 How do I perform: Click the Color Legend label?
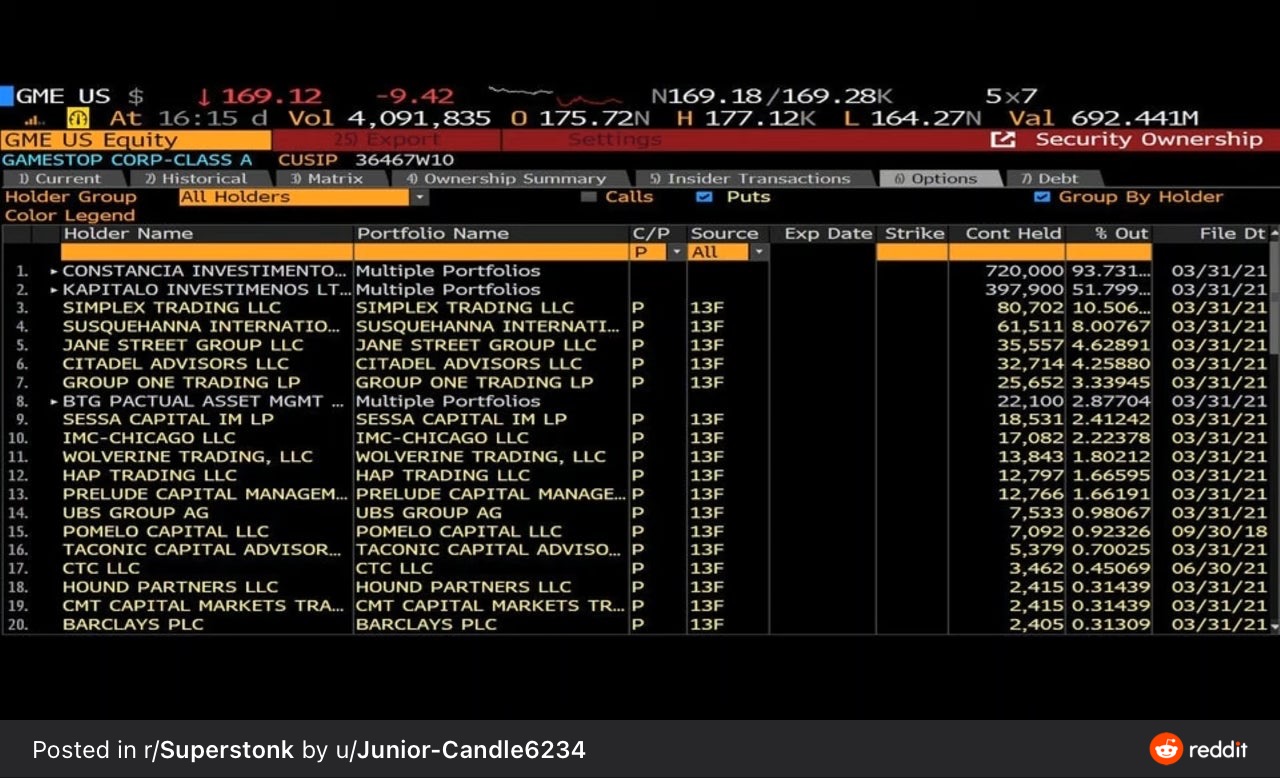[x=70, y=215]
